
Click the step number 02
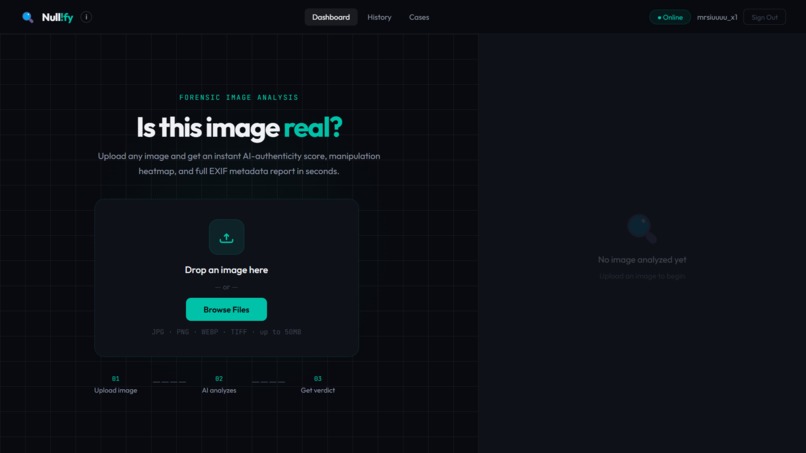(219, 378)
